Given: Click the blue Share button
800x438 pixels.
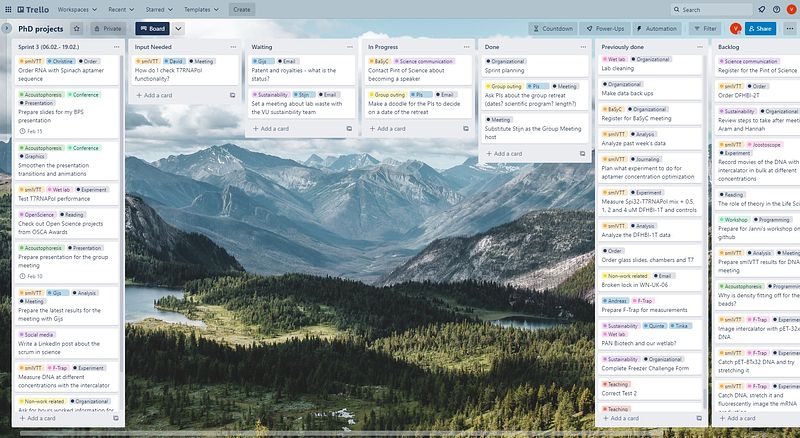Looking at the screenshot, I should pyautogui.click(x=765, y=29).
